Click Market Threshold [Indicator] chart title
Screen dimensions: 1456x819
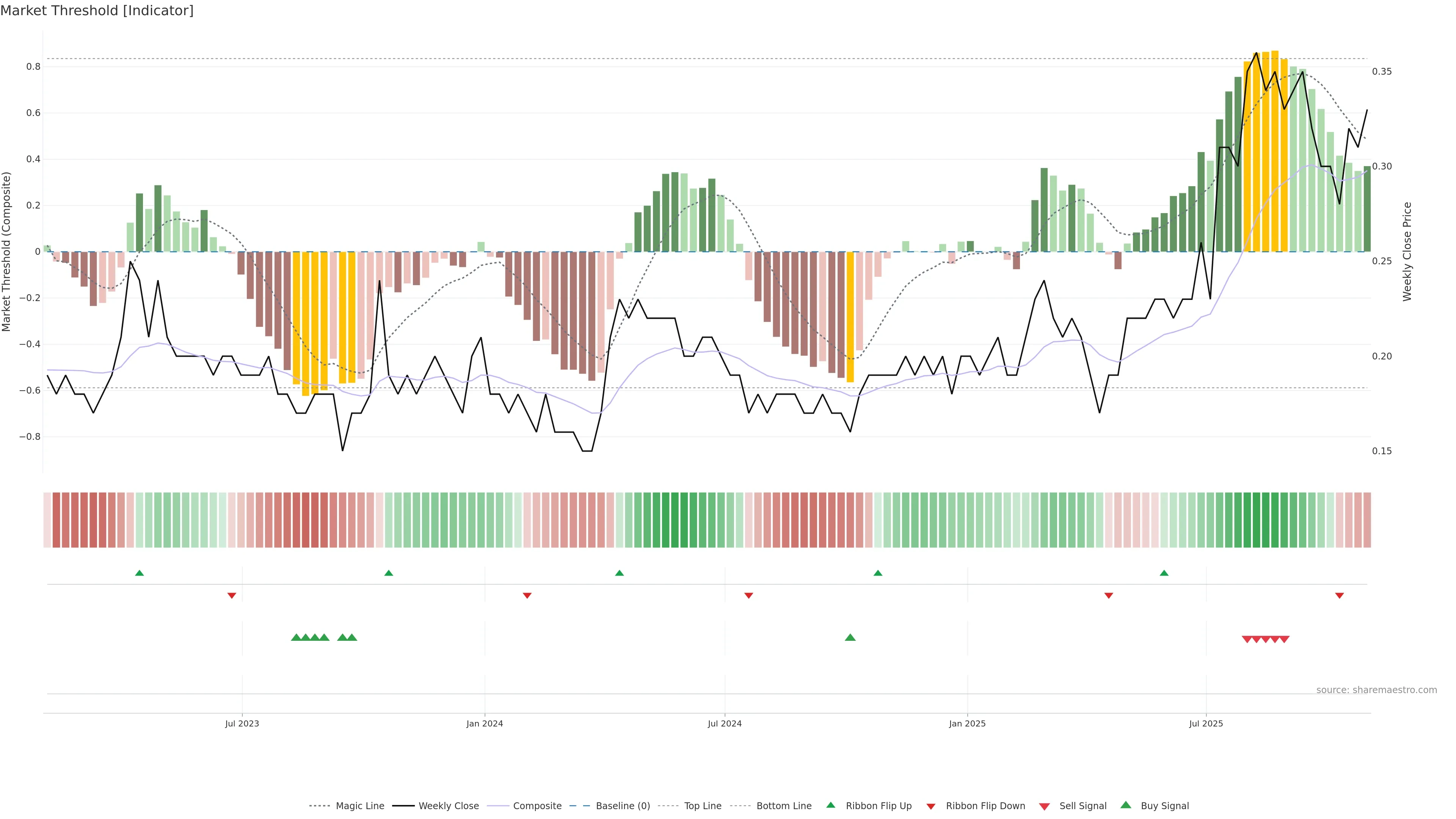[x=97, y=11]
